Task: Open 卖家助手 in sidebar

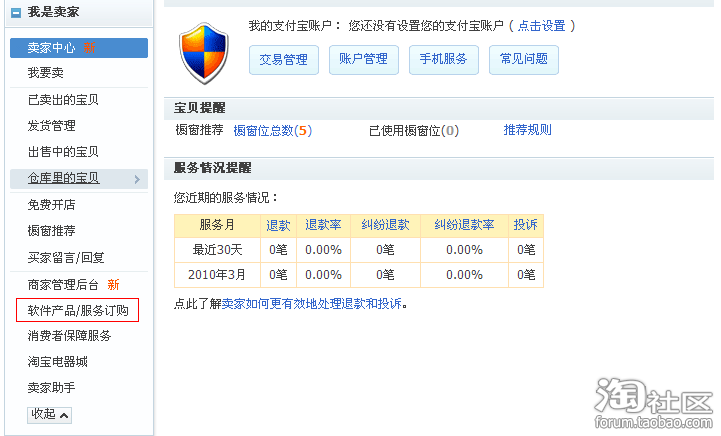Action: 52,388
